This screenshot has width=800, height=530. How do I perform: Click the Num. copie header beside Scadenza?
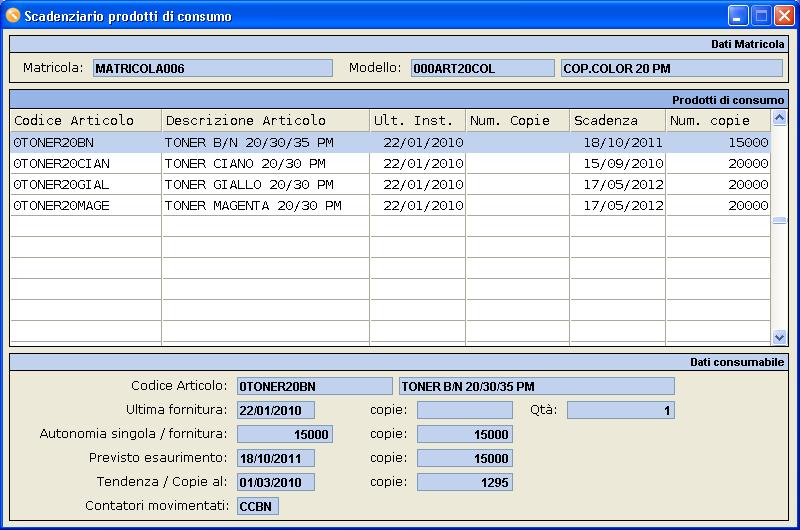(x=718, y=120)
